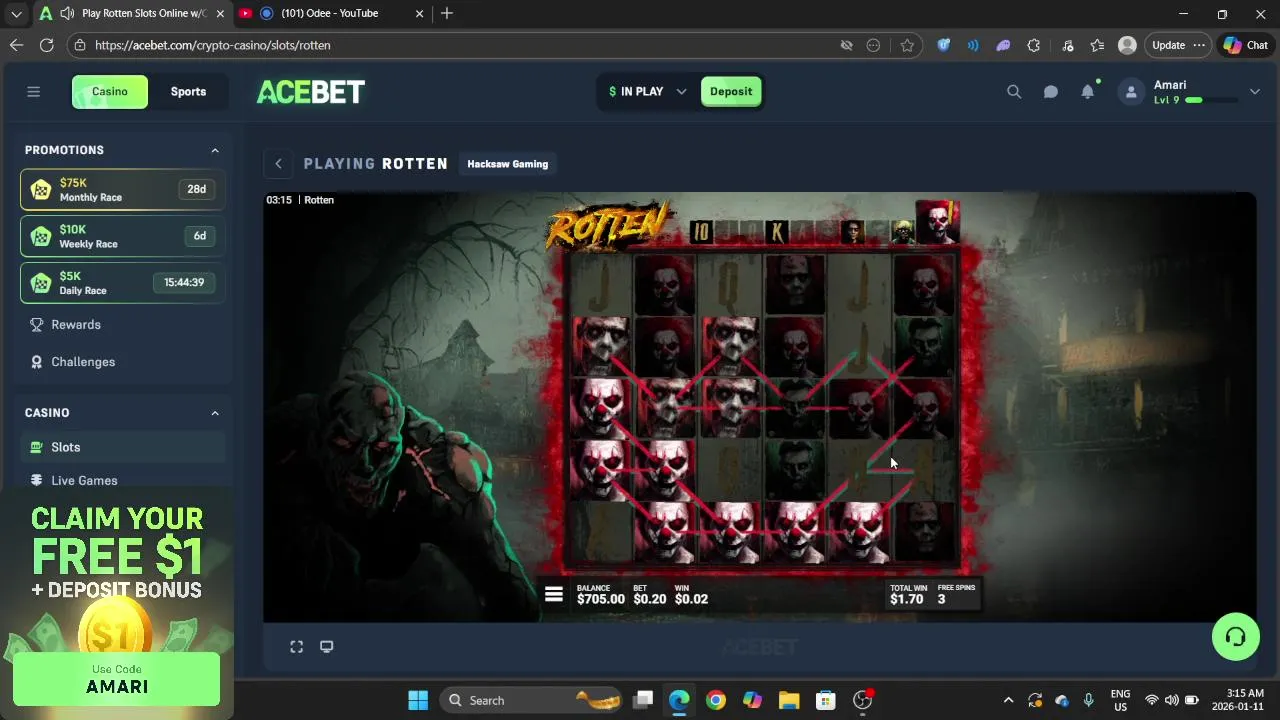Click the browser address bar URL
The image size is (1280, 720).
pyautogui.click(x=213, y=45)
